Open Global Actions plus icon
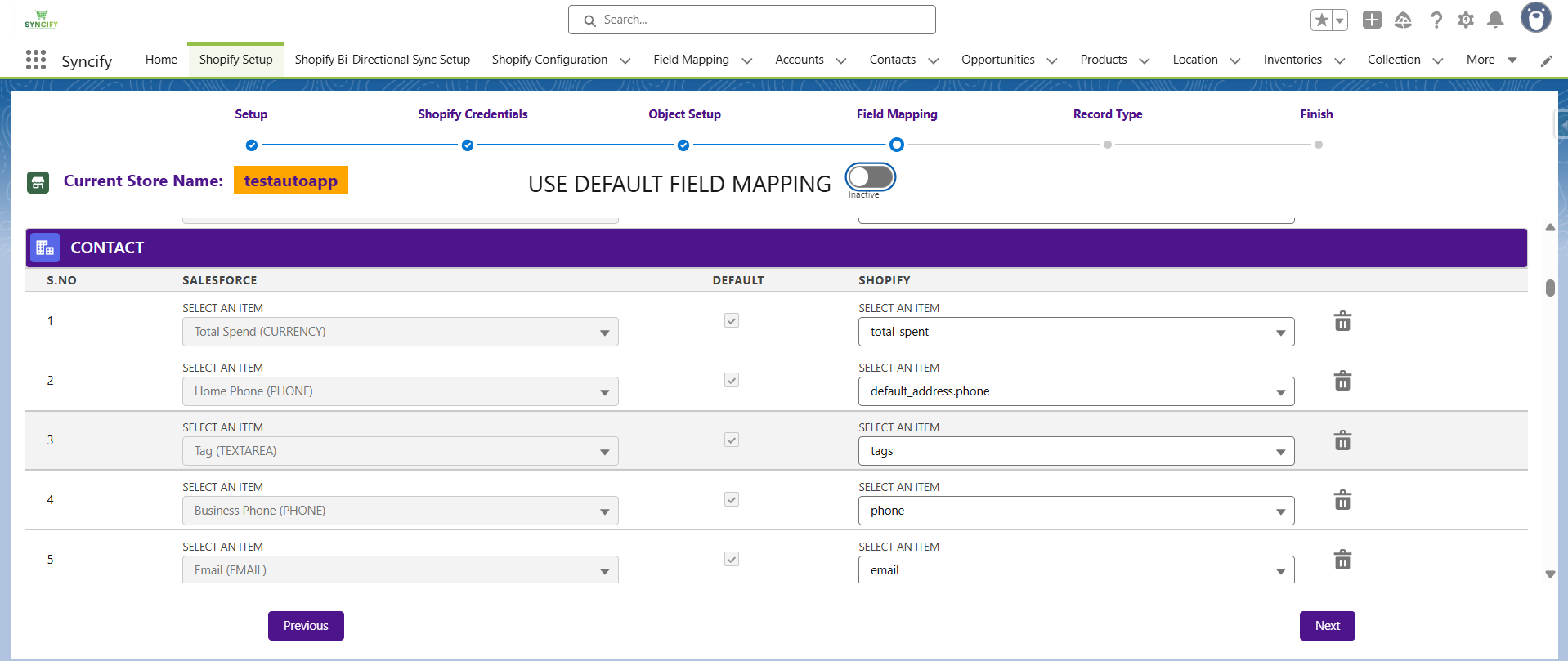The width and height of the screenshot is (1568, 661). 1372,20
